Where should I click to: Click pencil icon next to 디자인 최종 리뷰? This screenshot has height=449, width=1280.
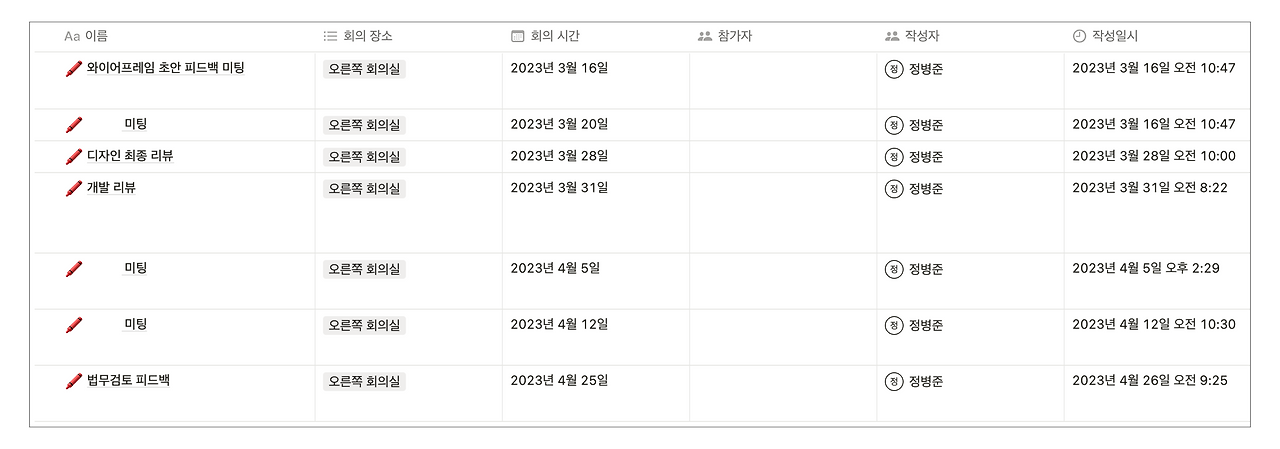tap(73, 157)
